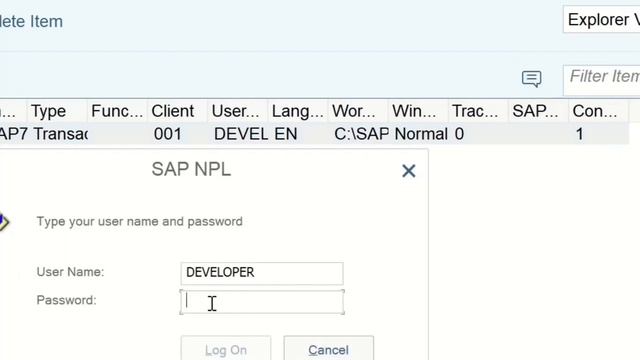Click the Filter Items search box
Screen dimensions: 640x360
pos(602,79)
